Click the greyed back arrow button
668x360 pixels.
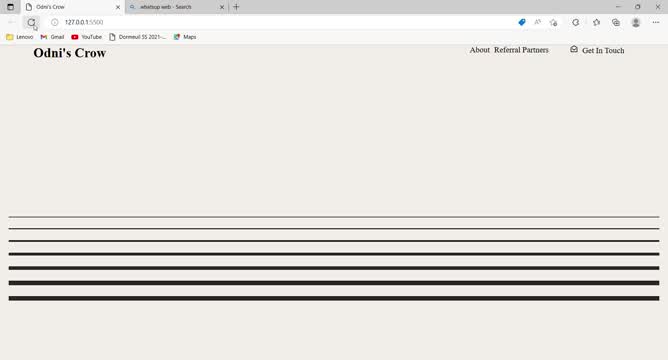(x=12, y=22)
